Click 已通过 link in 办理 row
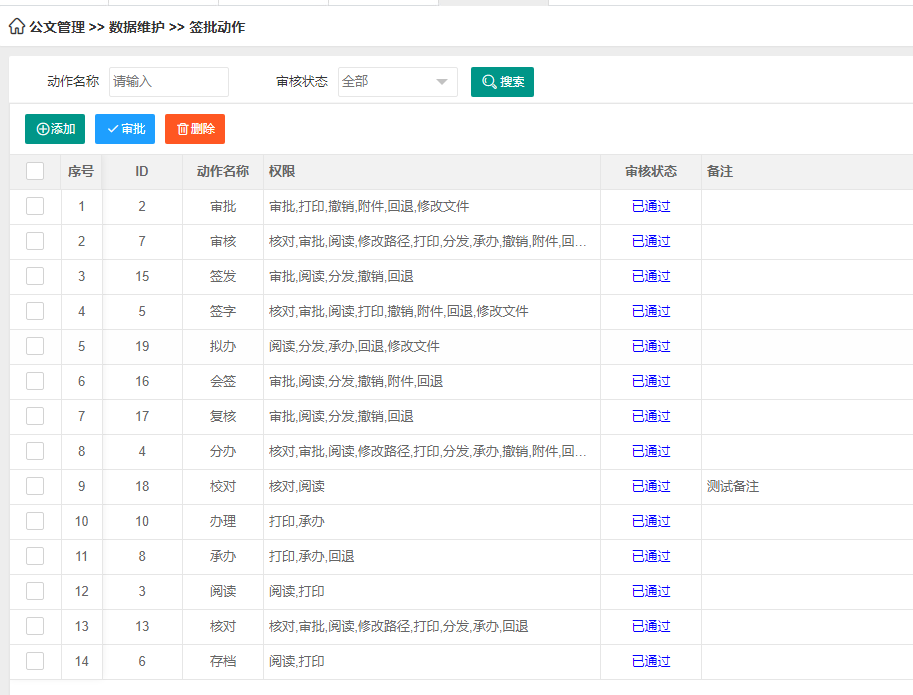Image resolution: width=913 pixels, height=695 pixels. click(x=651, y=521)
